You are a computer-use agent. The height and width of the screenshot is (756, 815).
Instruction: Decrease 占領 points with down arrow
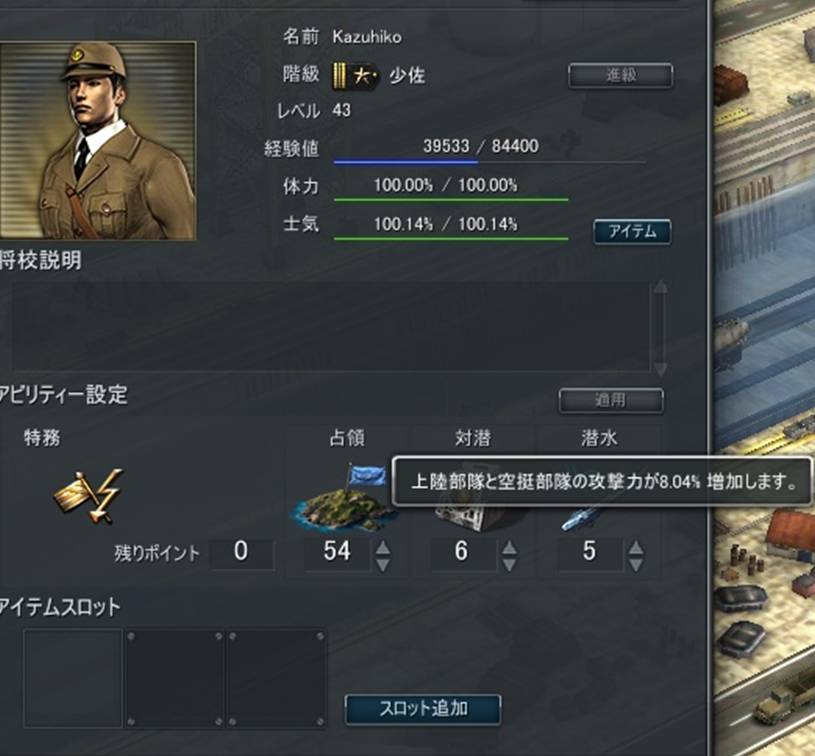coord(383,565)
